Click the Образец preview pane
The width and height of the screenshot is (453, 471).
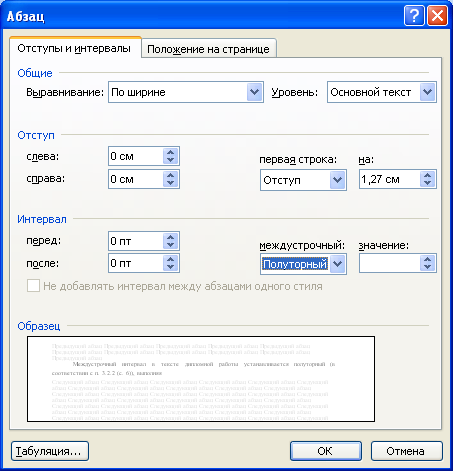201,379
